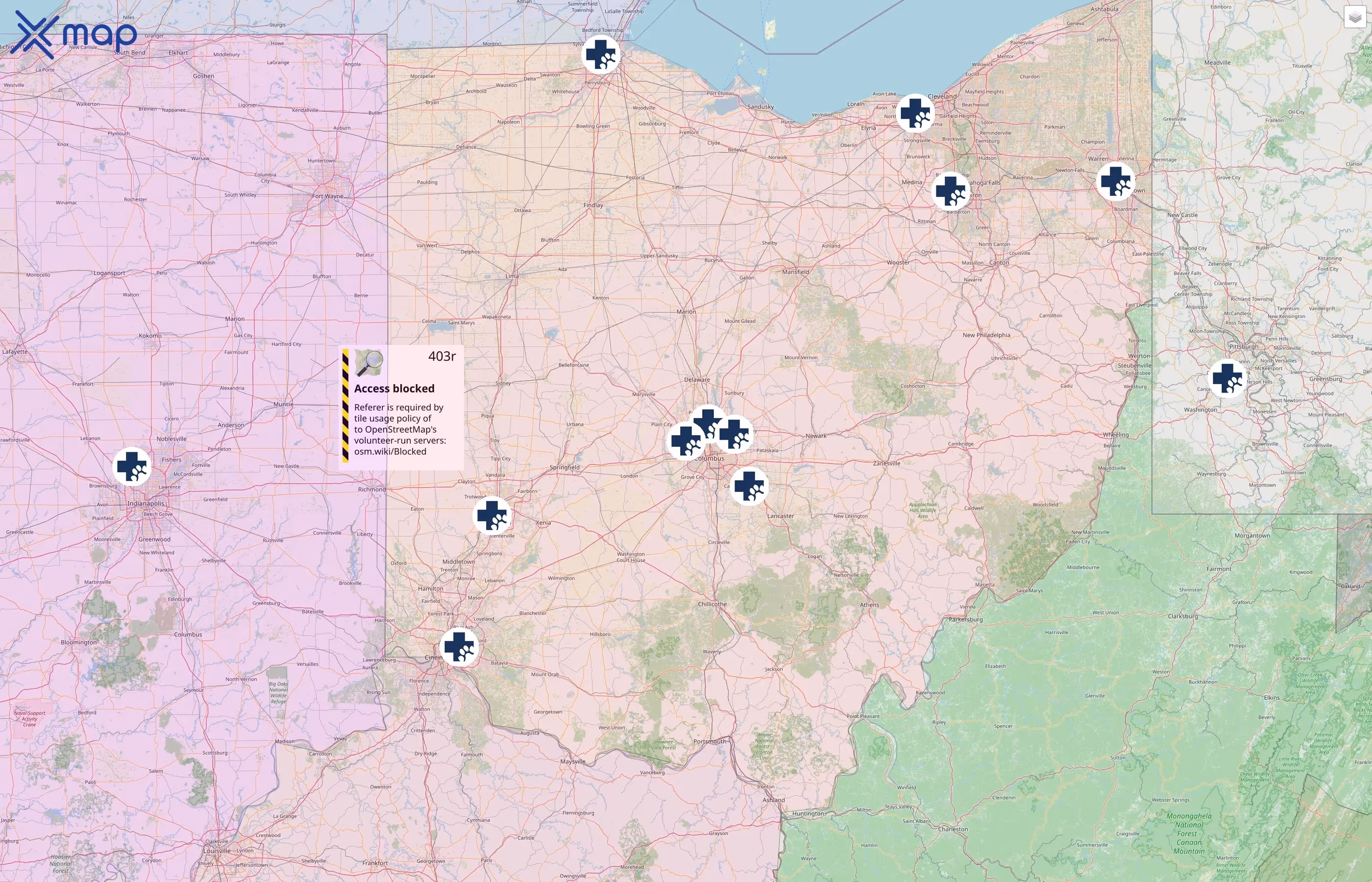This screenshot has width=1372, height=882.
Task: Select the vet clinic marker near Toledo
Action: pos(601,55)
